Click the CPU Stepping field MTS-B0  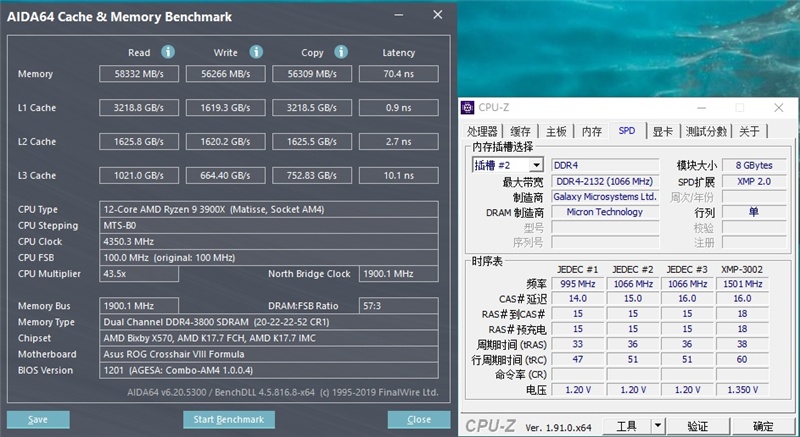[x=269, y=225]
